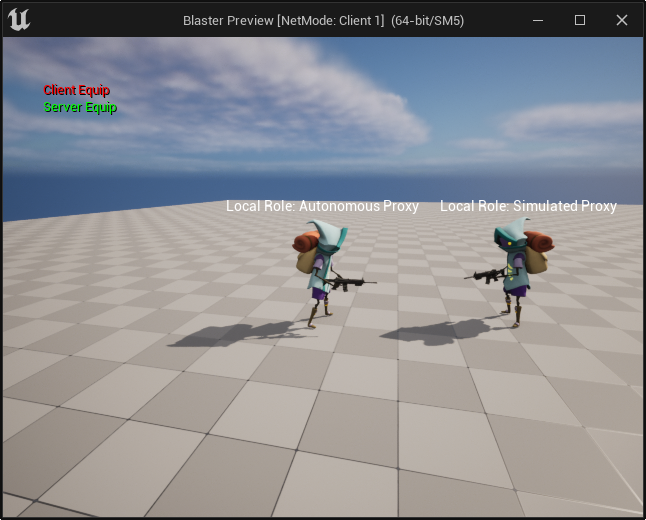Image resolution: width=646 pixels, height=520 pixels.
Task: Close the Blaster Preview window
Action: pos(622,20)
